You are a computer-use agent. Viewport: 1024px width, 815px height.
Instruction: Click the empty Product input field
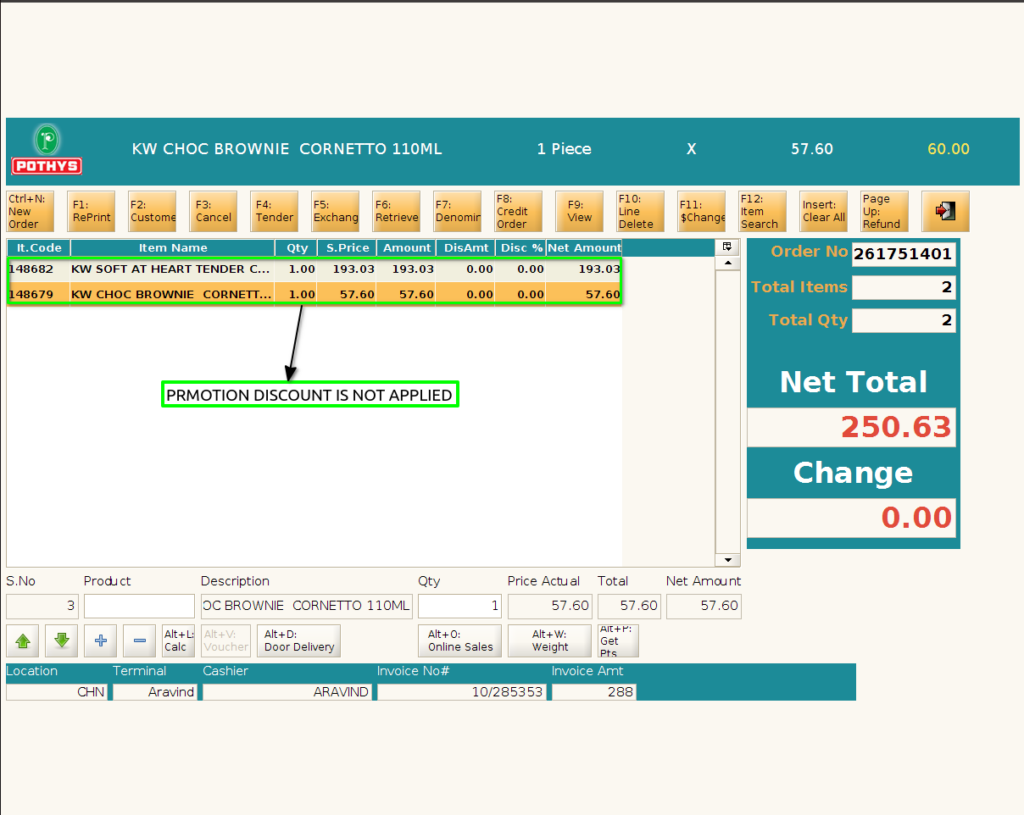[x=139, y=605]
